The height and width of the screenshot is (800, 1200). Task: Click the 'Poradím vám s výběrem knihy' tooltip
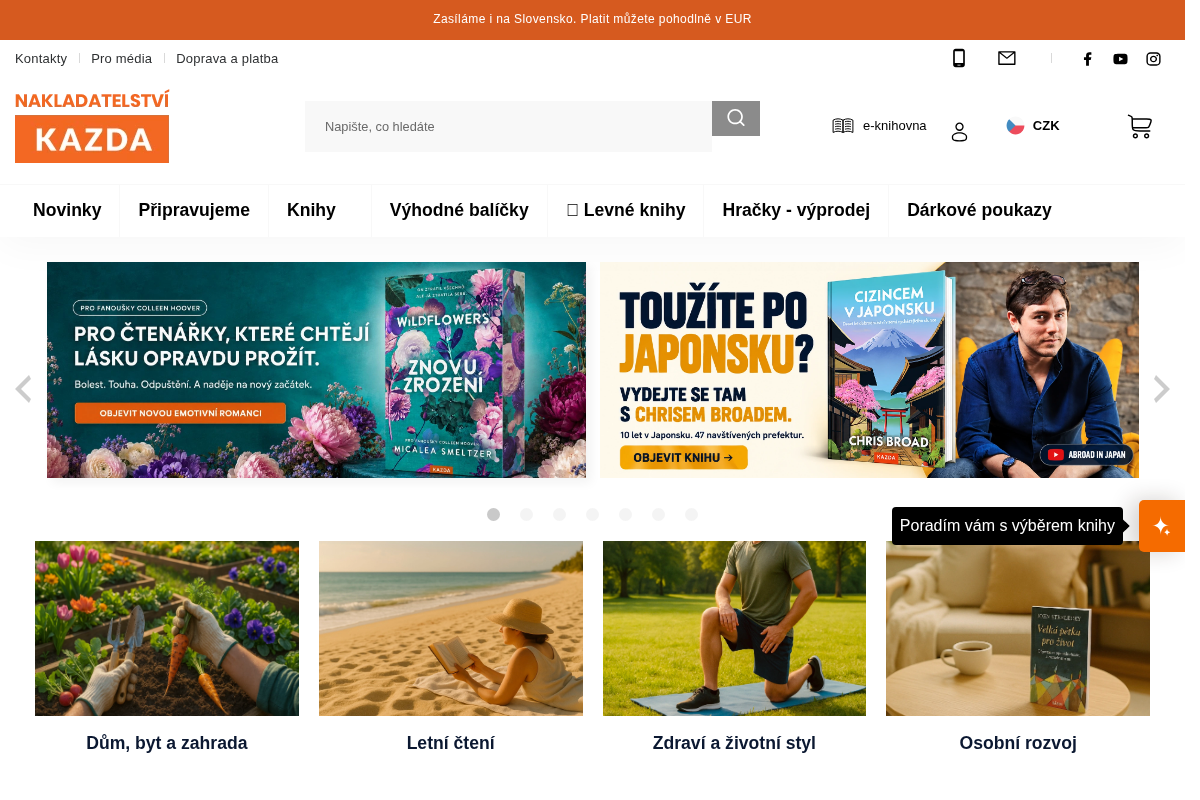tap(1007, 526)
